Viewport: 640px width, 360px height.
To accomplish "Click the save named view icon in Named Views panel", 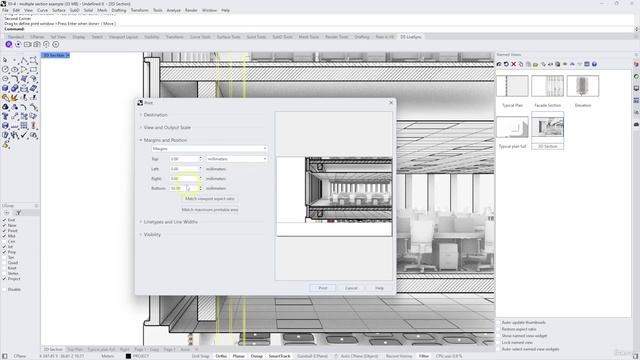I will point(499,64).
